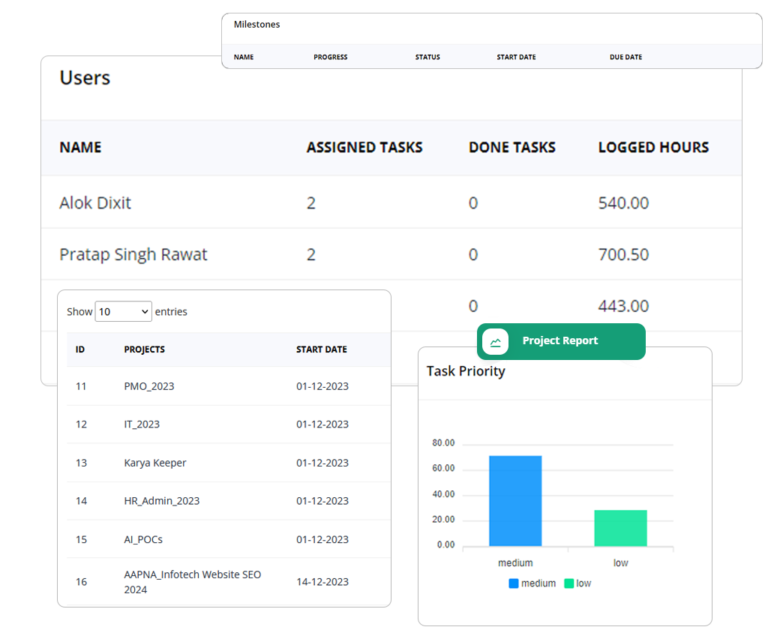Sort milestones by DUE DATE header
The width and height of the screenshot is (768, 633).
[x=626, y=57]
